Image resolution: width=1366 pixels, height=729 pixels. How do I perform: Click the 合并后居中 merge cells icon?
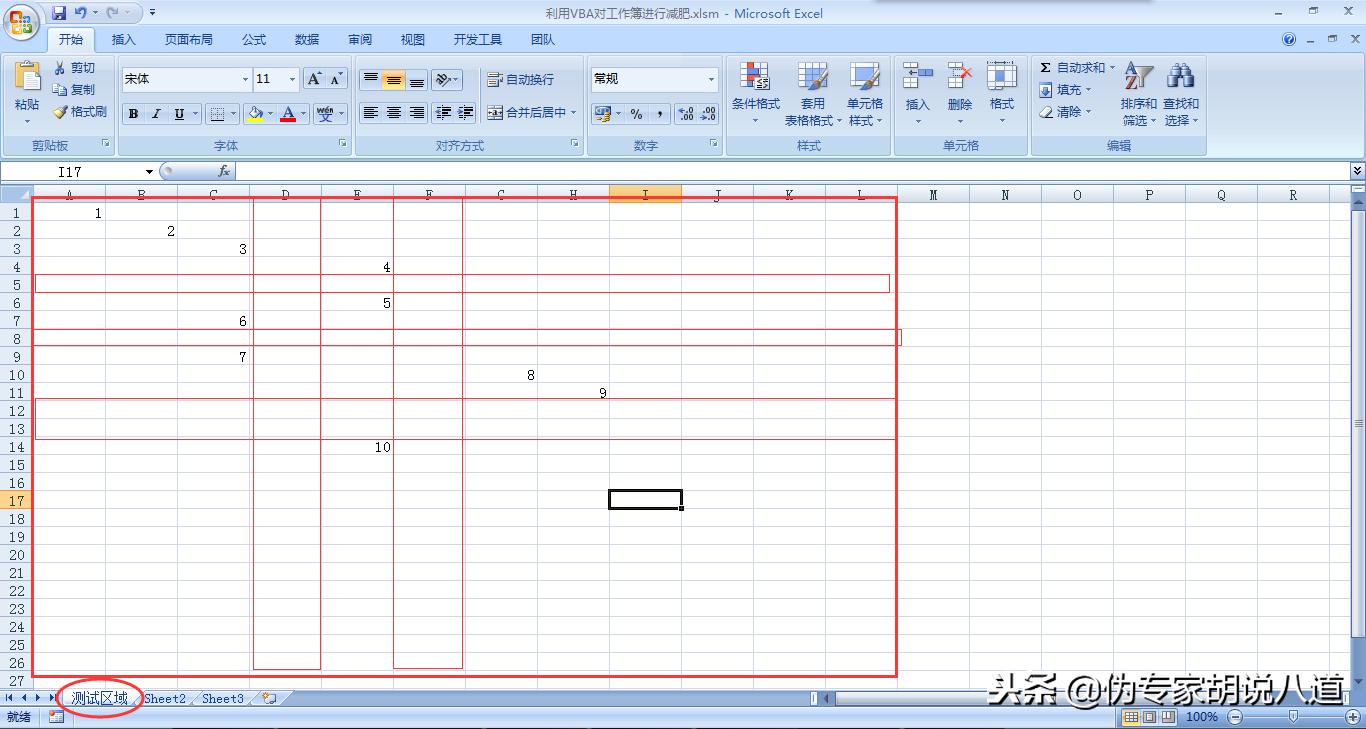point(495,114)
